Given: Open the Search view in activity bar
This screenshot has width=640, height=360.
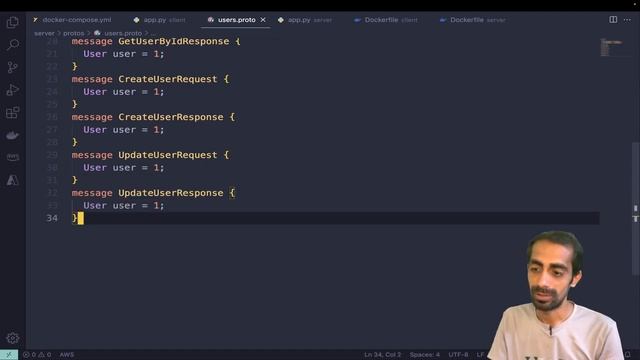Looking at the screenshot, I should 13,44.
